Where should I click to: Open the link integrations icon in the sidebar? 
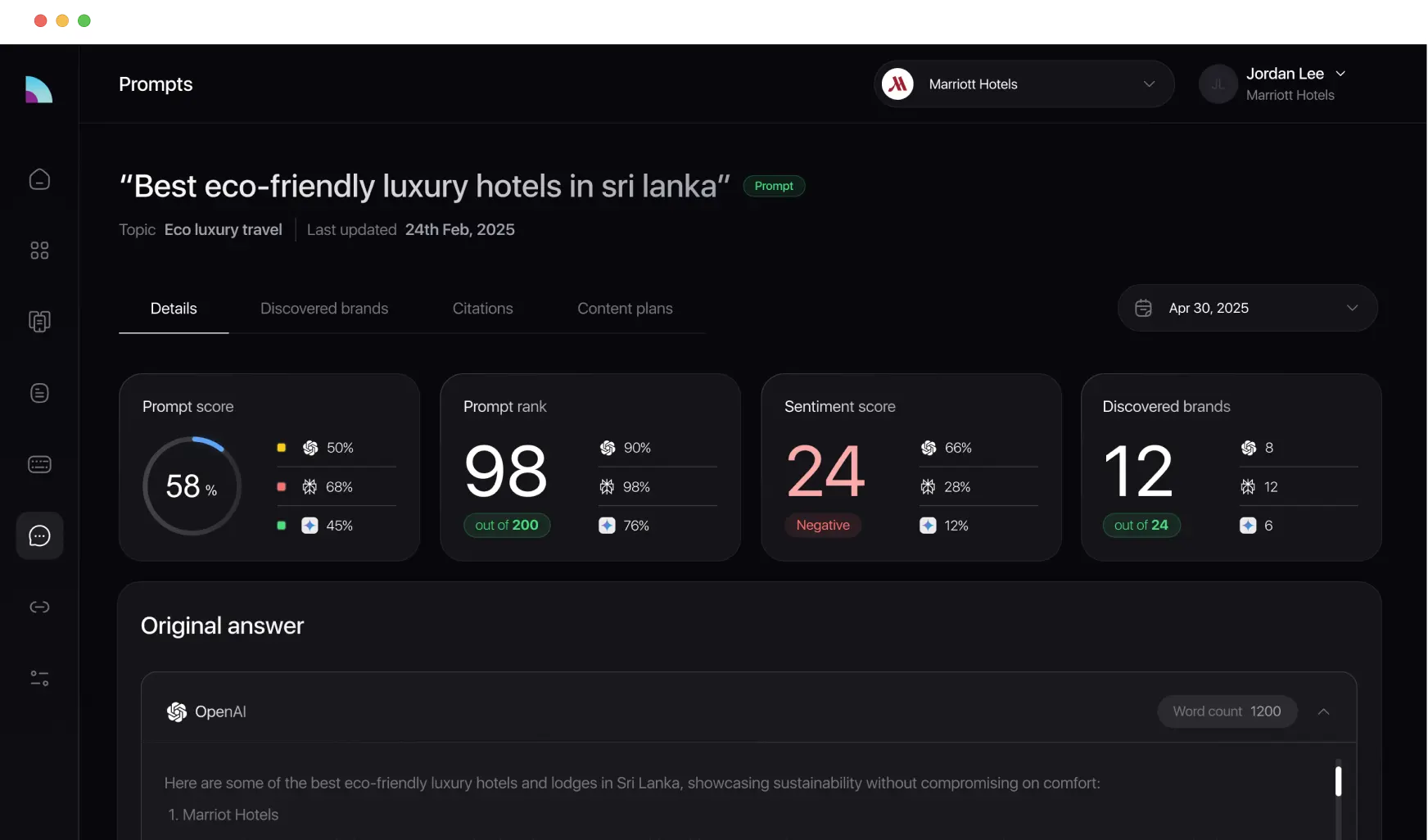(39, 607)
